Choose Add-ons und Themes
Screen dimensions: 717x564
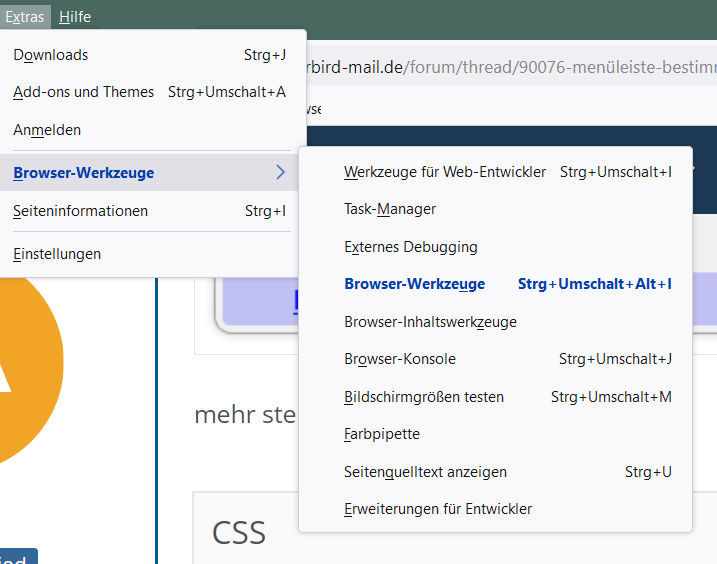coord(84,92)
